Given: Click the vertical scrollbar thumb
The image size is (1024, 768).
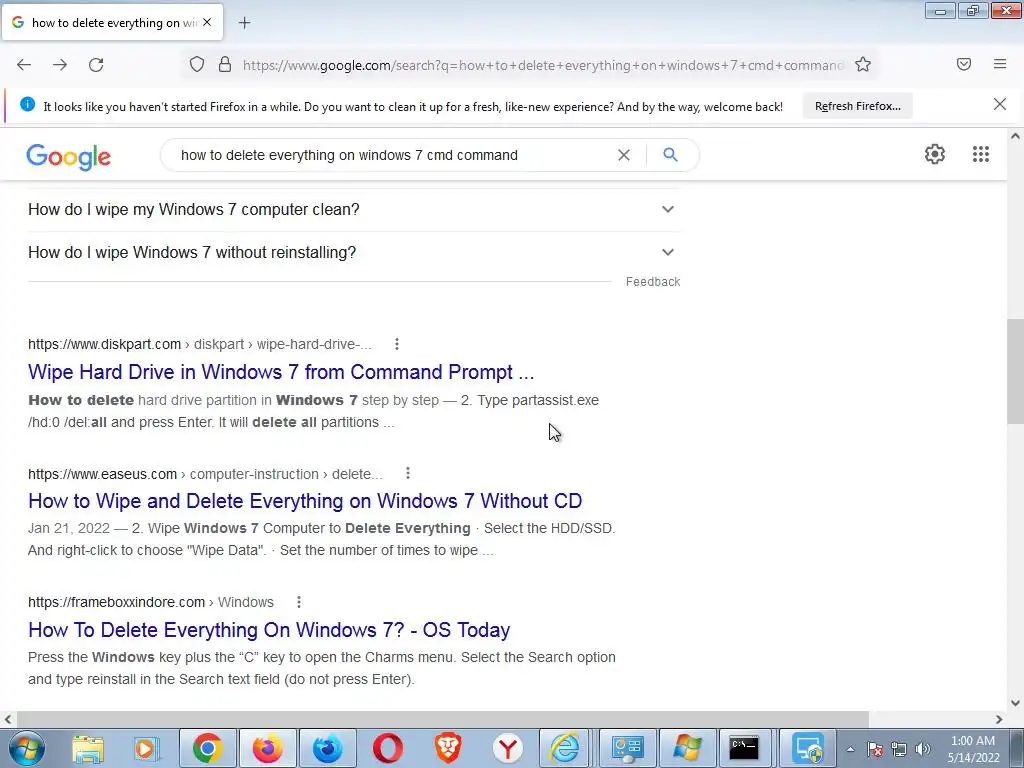Looking at the screenshot, I should pos(1015,371).
